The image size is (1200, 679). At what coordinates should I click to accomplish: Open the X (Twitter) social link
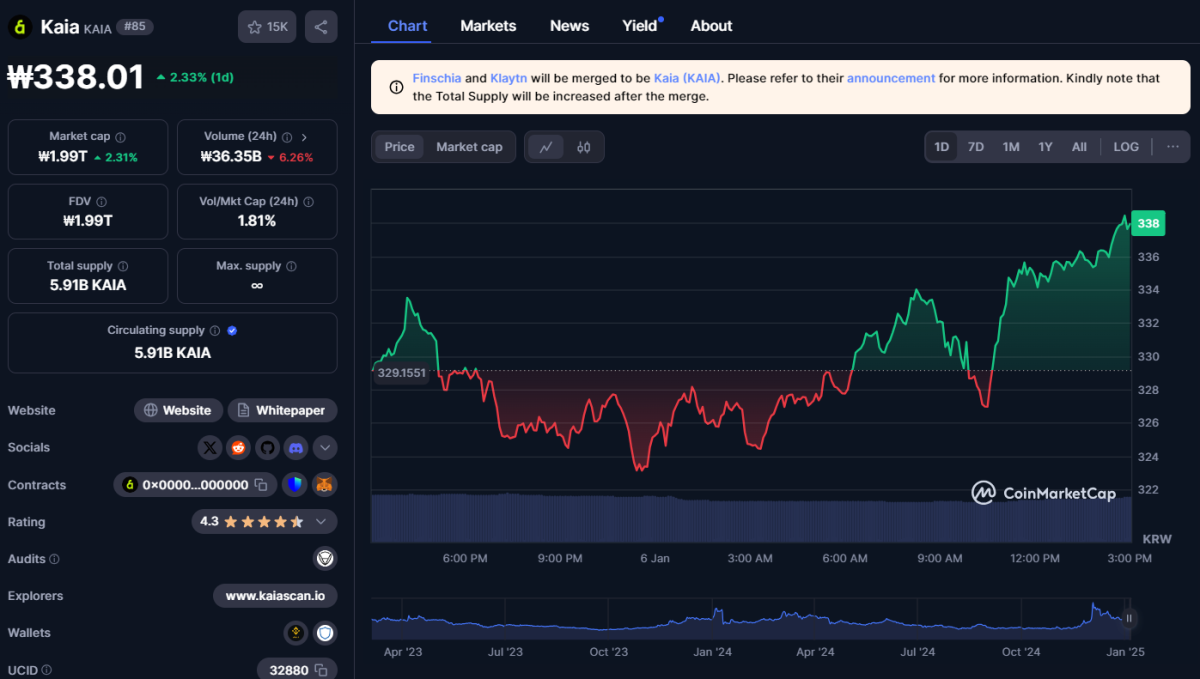click(209, 448)
